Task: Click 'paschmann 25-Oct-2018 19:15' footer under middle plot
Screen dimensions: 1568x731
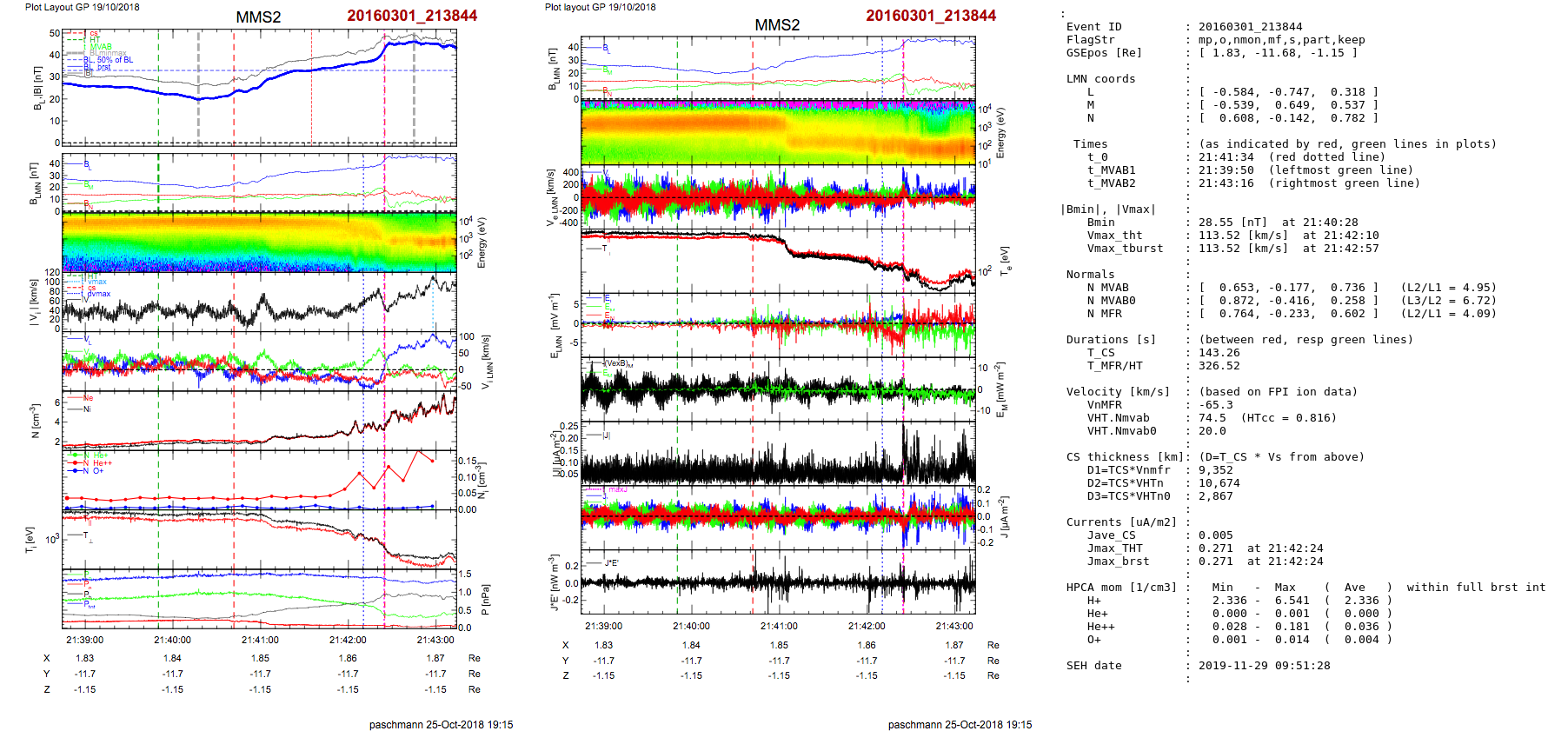Action: (x=960, y=725)
